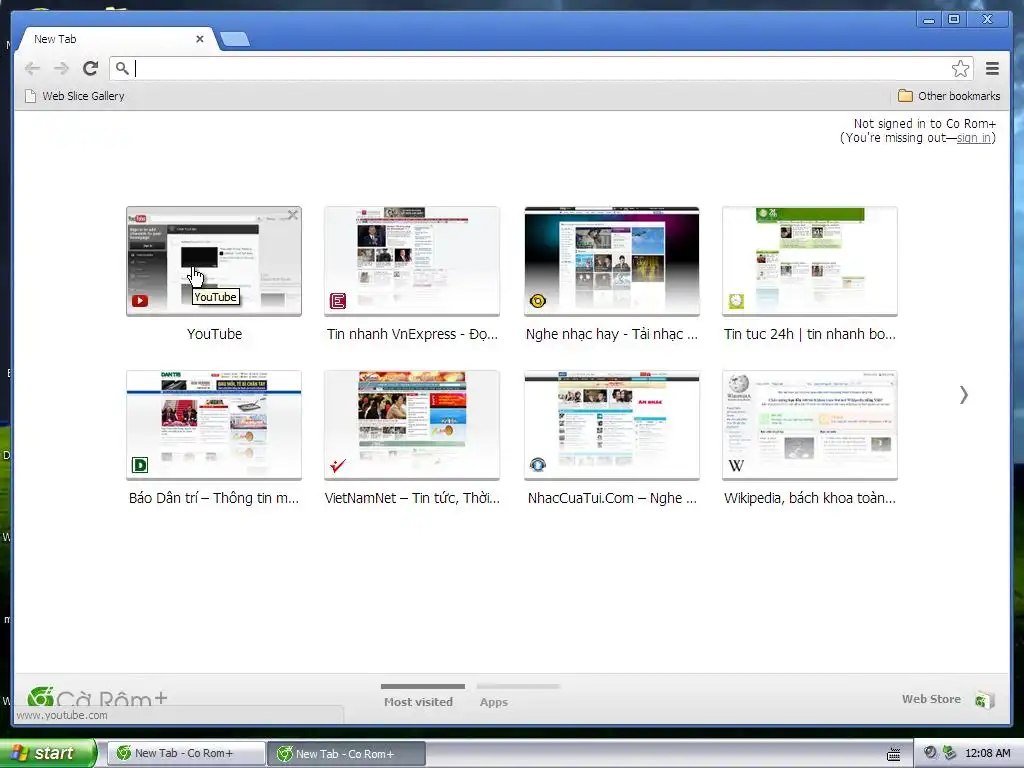Remove YouTube thumbnail with its X
Image resolution: width=1024 pixels, height=768 pixels.
[x=293, y=215]
